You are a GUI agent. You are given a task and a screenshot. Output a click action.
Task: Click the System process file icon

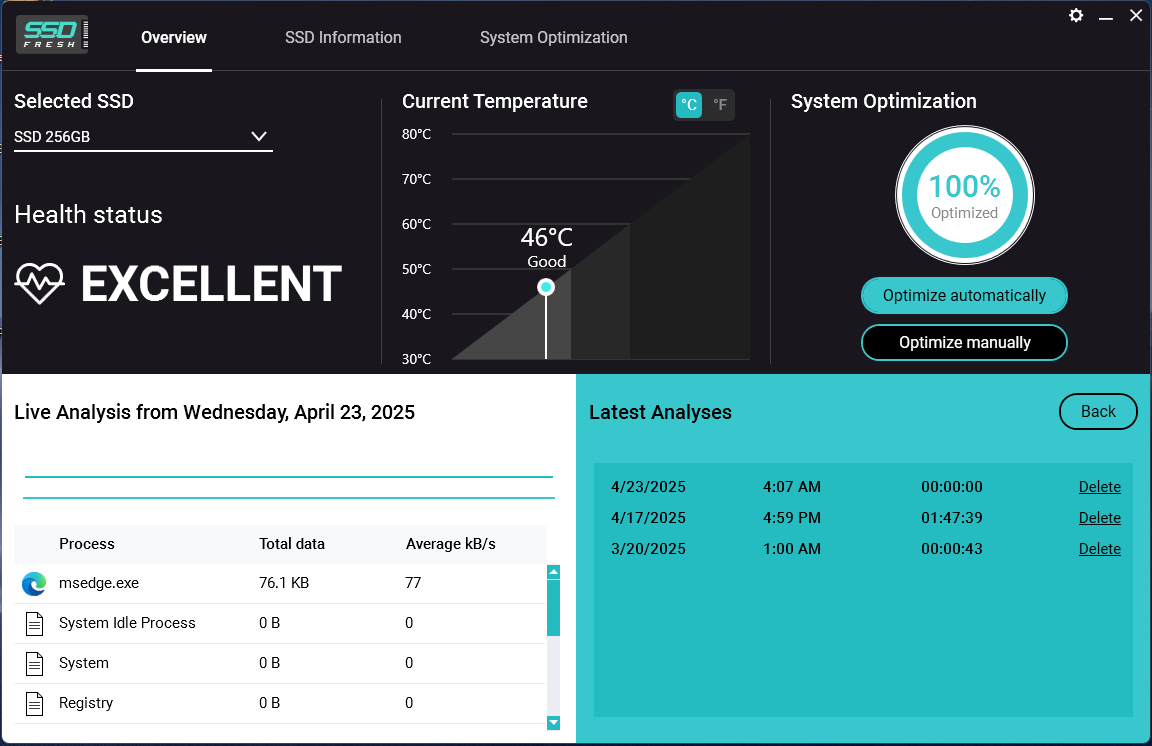tap(35, 664)
